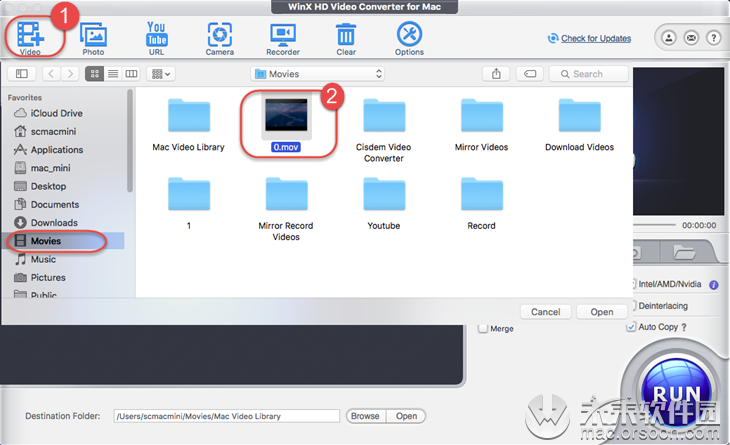The width and height of the screenshot is (730, 445).
Task: Click the preview playback progress slider
Action: [655, 225]
